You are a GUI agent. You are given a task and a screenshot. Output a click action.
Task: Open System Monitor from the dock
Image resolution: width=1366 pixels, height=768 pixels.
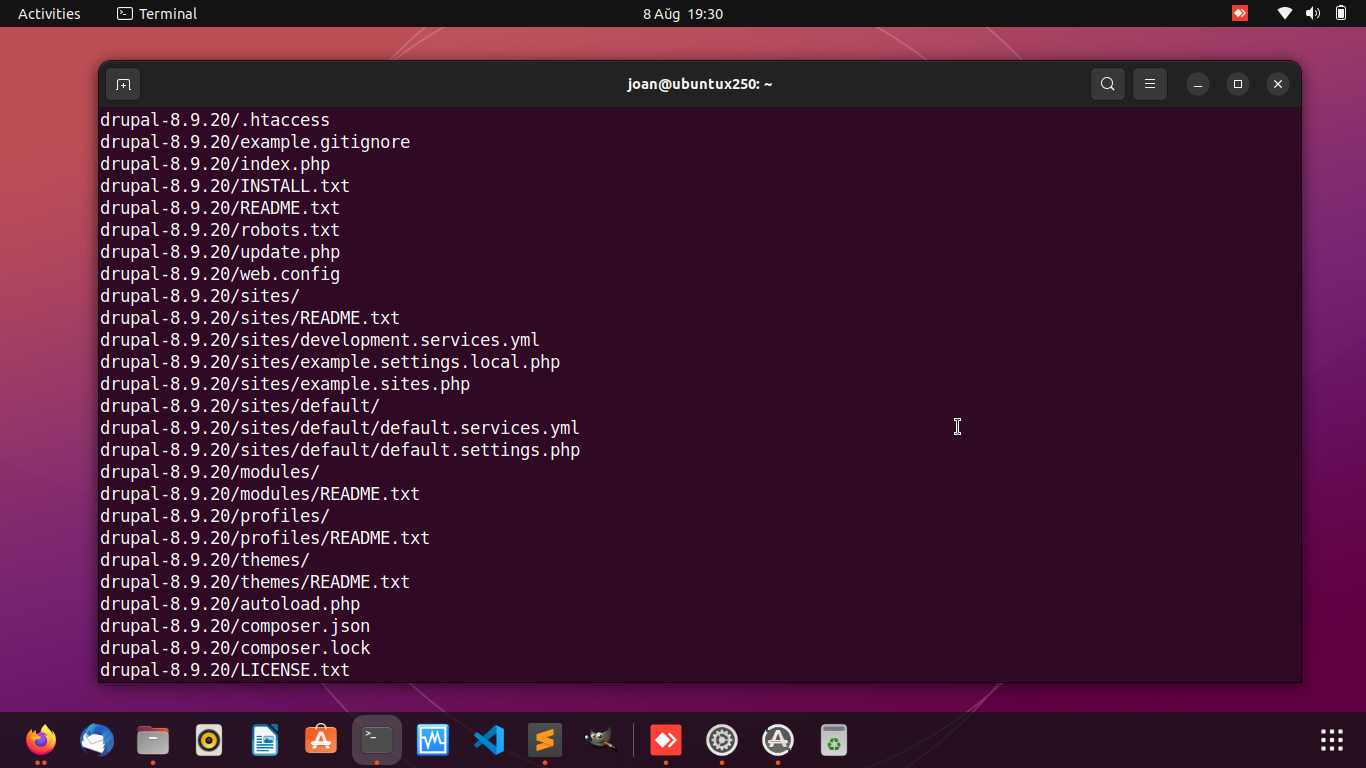point(433,740)
